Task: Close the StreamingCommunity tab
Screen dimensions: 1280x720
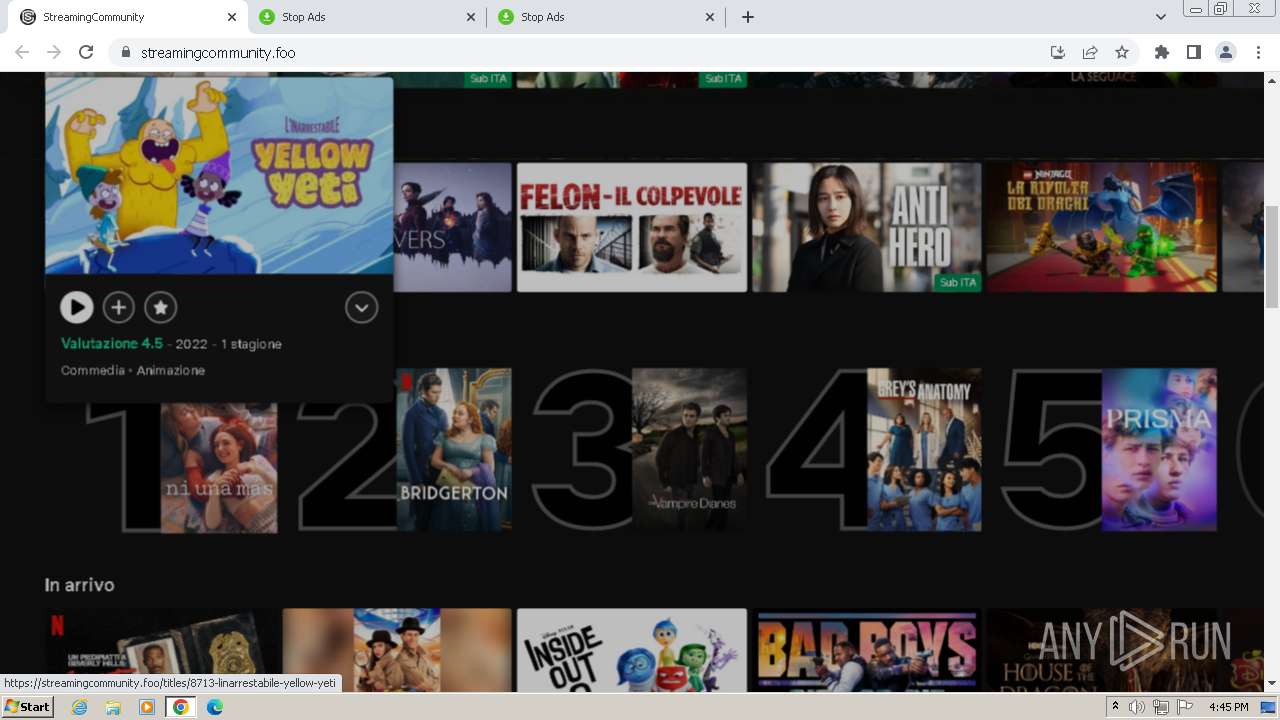Action: pyautogui.click(x=232, y=17)
